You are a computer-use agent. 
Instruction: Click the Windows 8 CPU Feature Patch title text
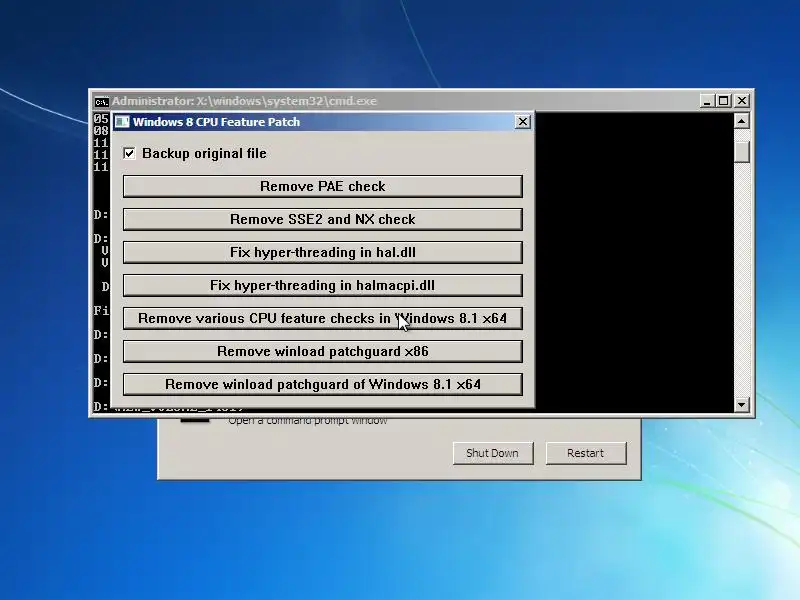(216, 122)
